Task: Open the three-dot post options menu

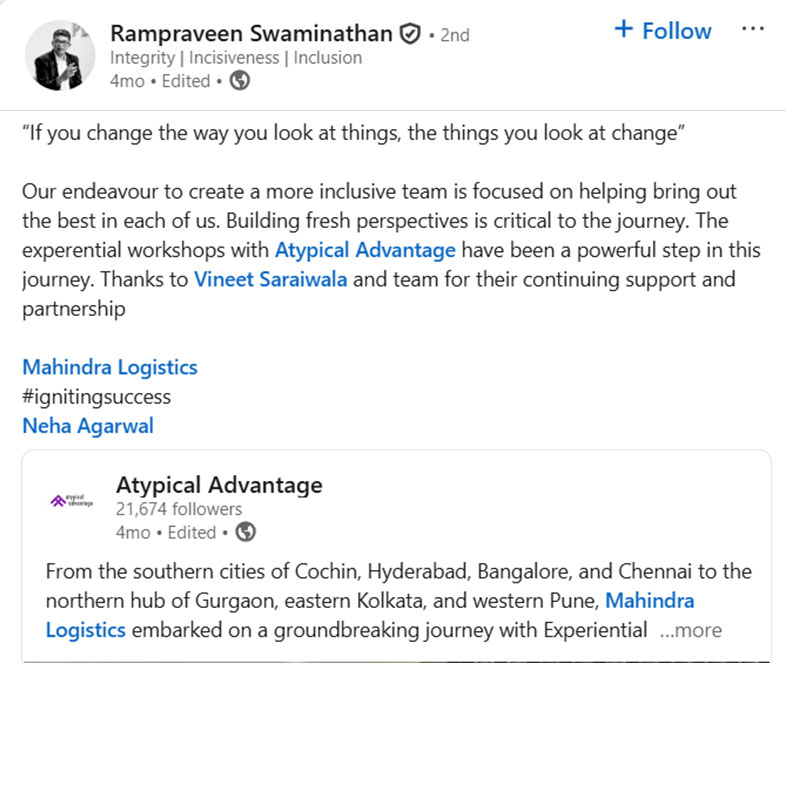Action: pyautogui.click(x=752, y=29)
